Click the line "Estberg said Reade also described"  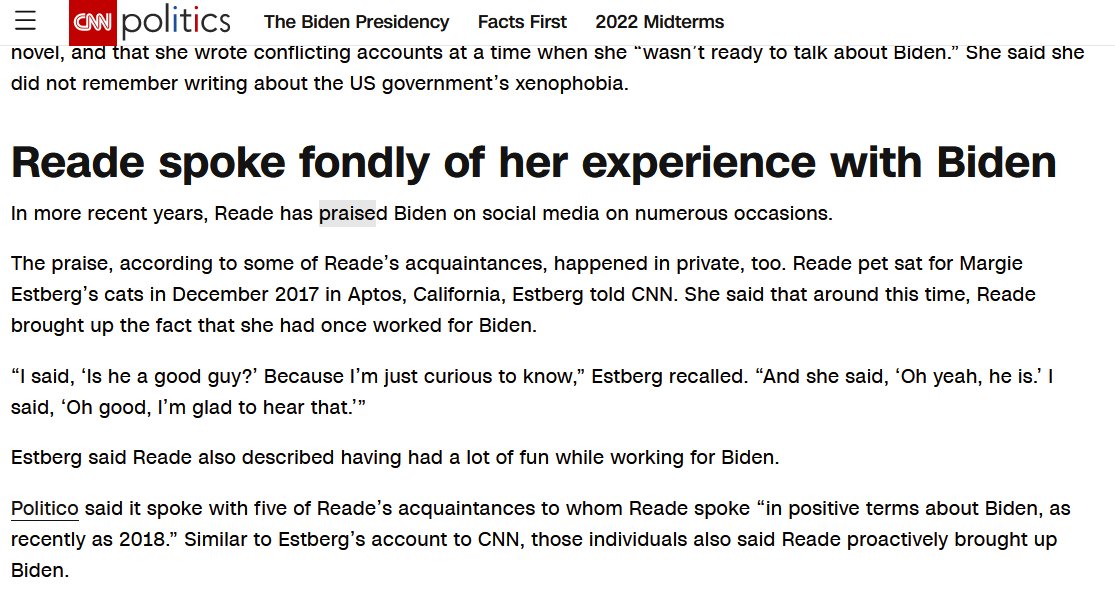pos(395,457)
